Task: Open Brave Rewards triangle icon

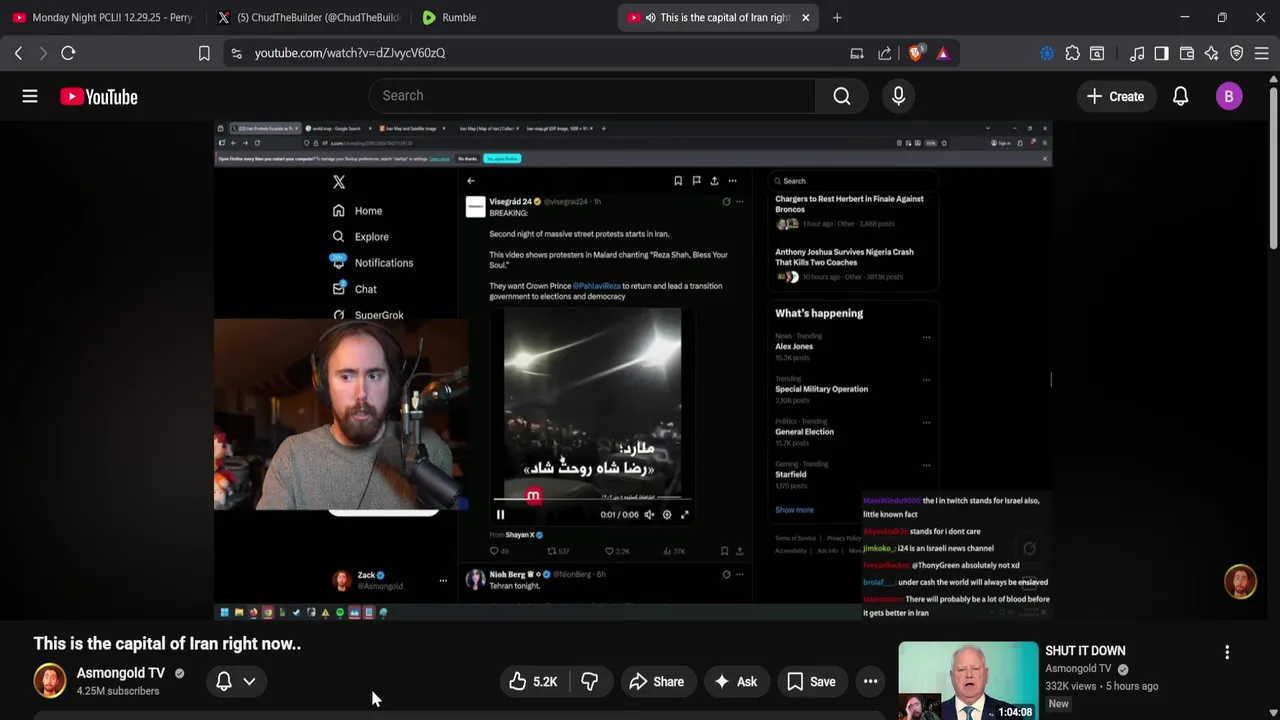Action: (x=942, y=53)
